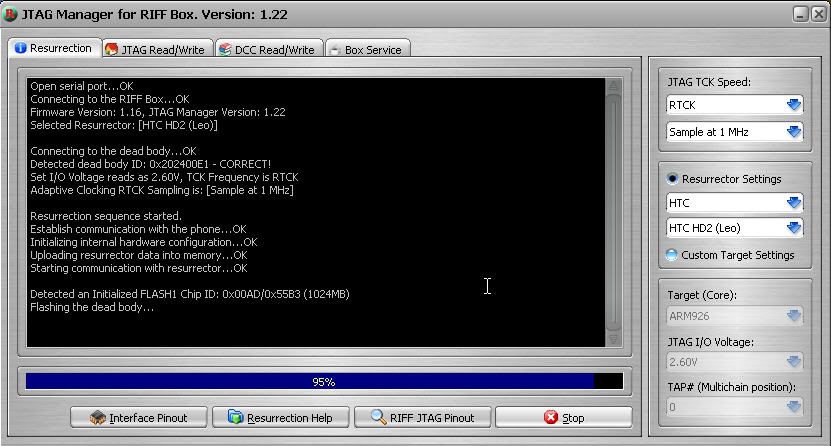Open the DCC Read/Write tab
Viewport: 831px width, 446px height.
pos(270,49)
